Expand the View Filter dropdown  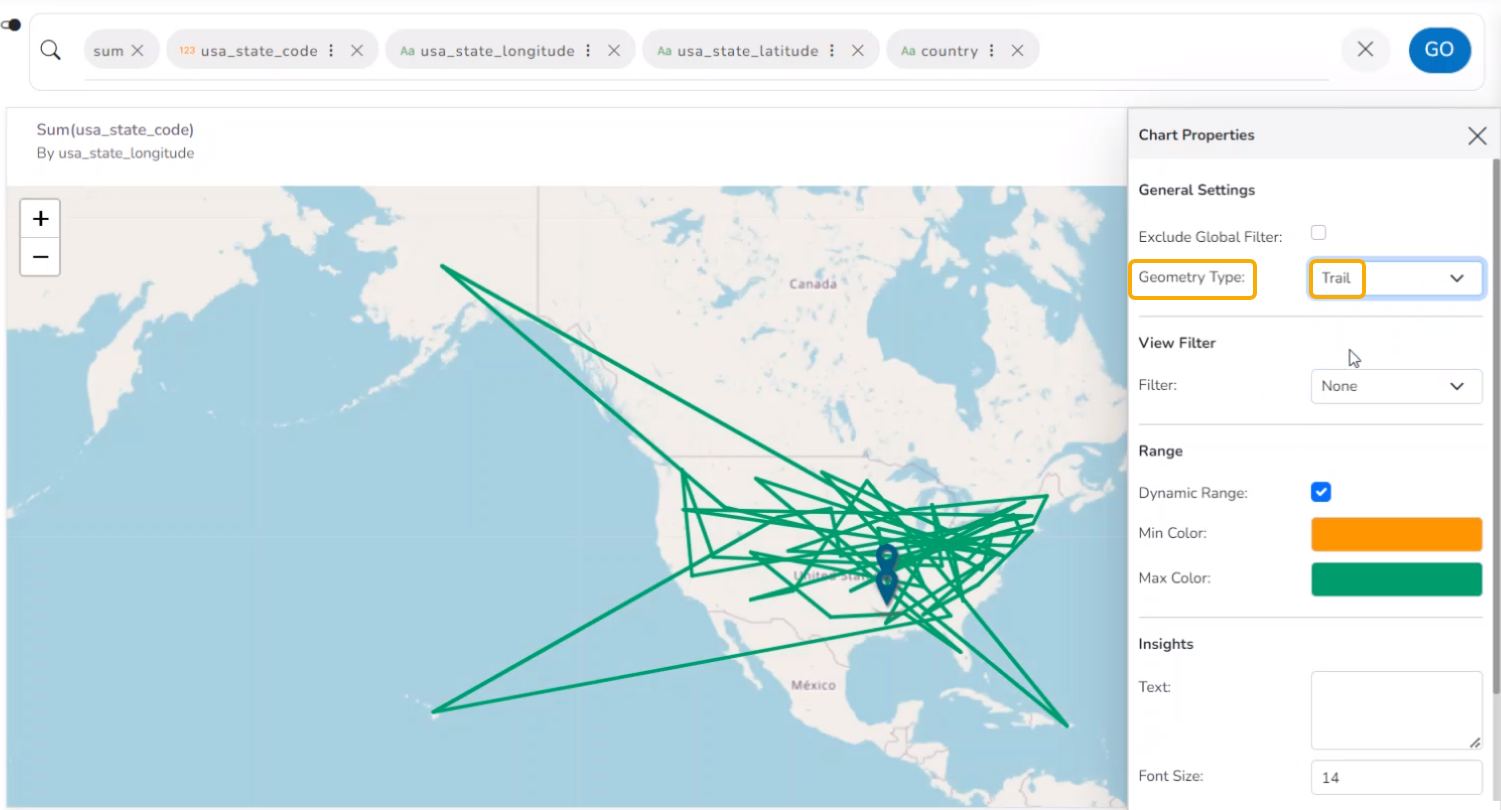1396,386
